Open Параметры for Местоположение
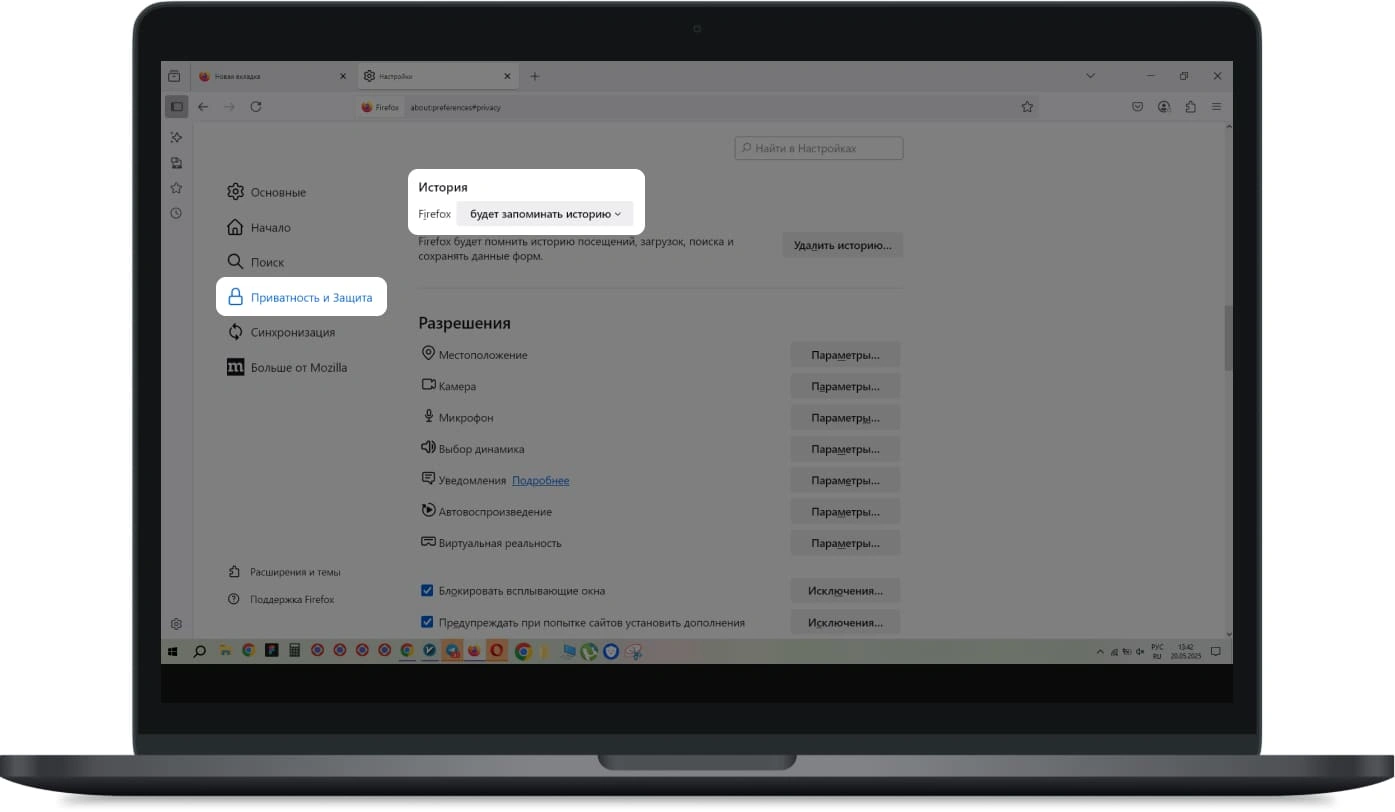 (x=845, y=355)
